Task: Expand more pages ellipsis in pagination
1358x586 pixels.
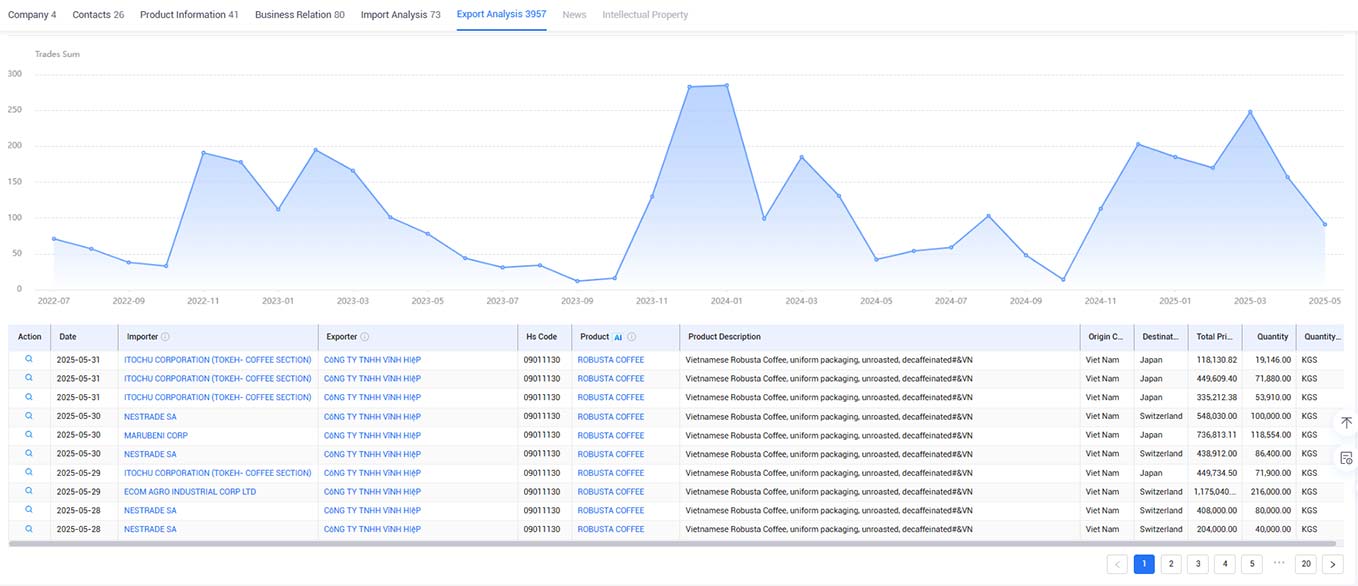Action: [x=1279, y=563]
